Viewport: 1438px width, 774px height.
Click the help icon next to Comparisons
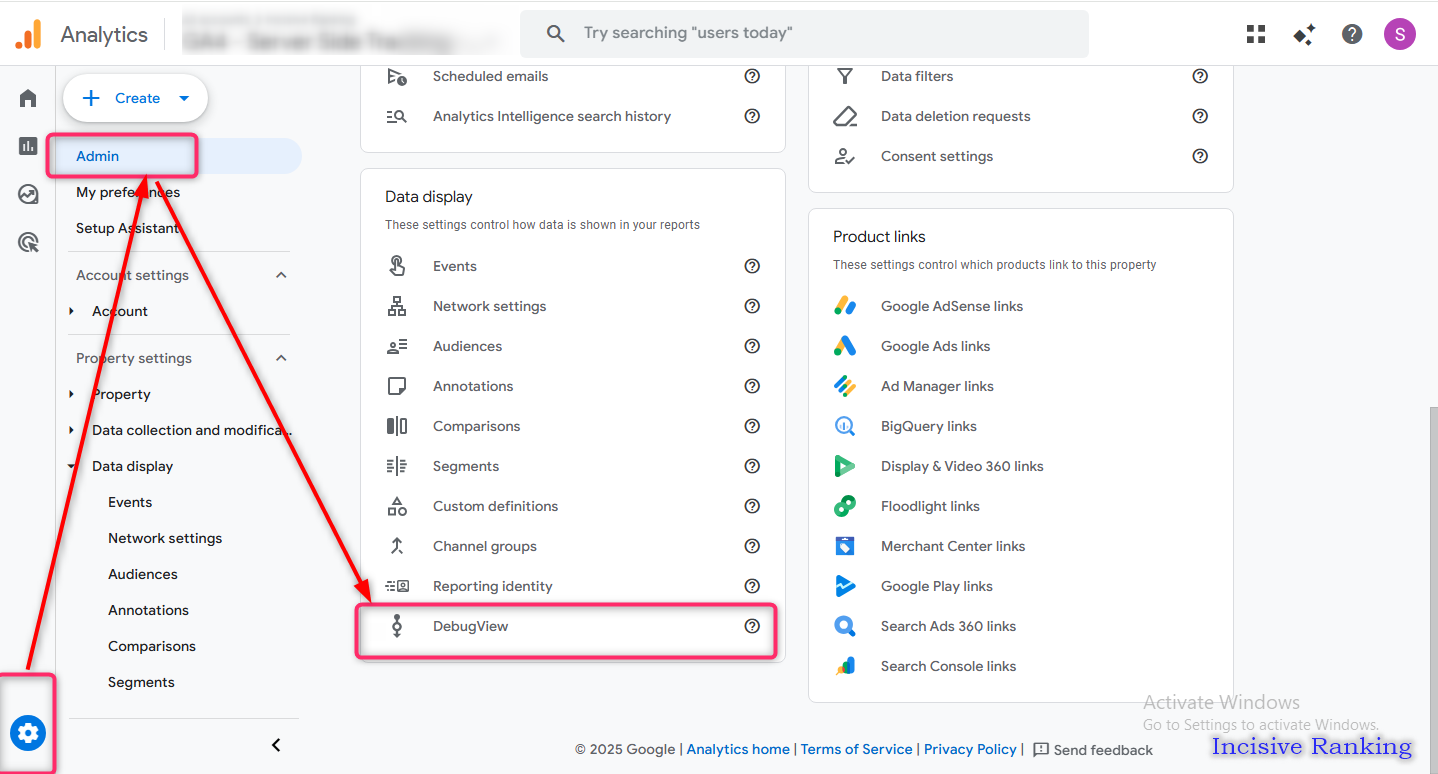pos(752,426)
